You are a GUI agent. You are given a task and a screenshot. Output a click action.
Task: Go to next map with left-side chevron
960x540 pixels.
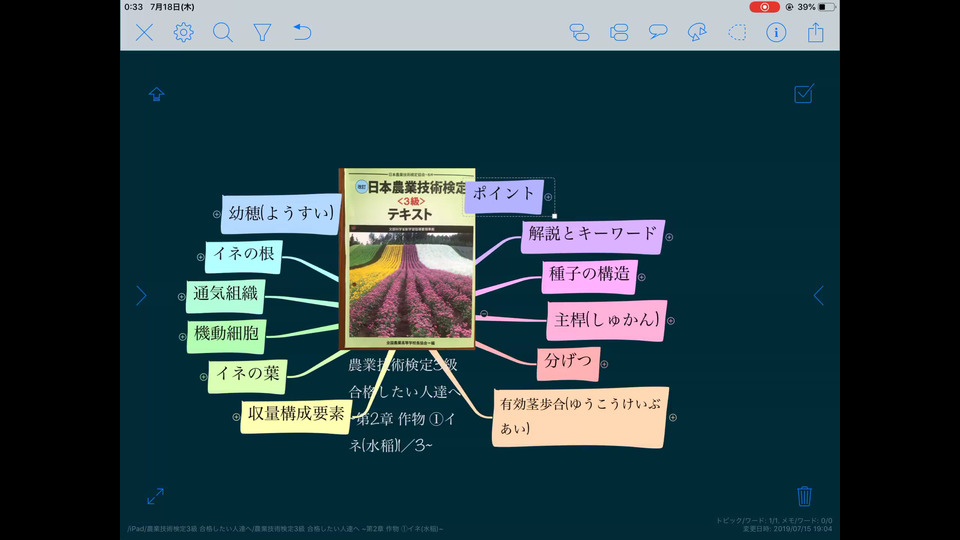tap(141, 296)
